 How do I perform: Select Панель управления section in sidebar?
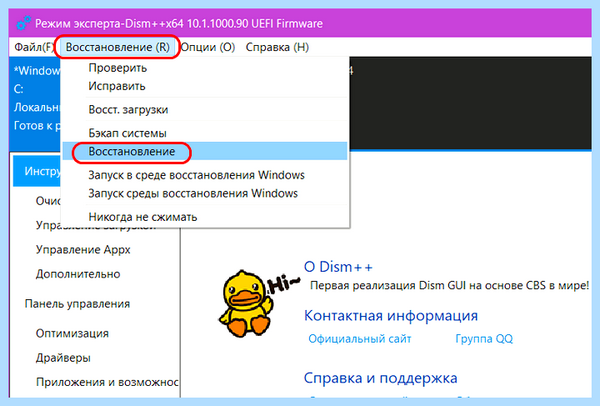point(77,304)
